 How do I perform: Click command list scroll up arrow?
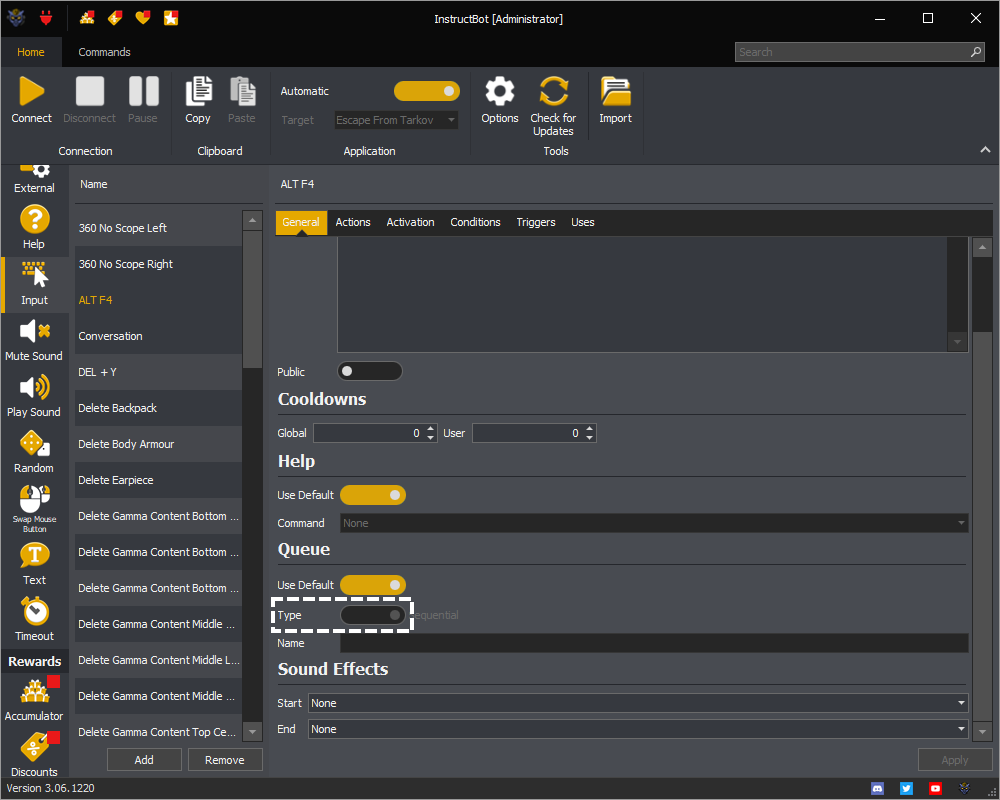[253, 220]
